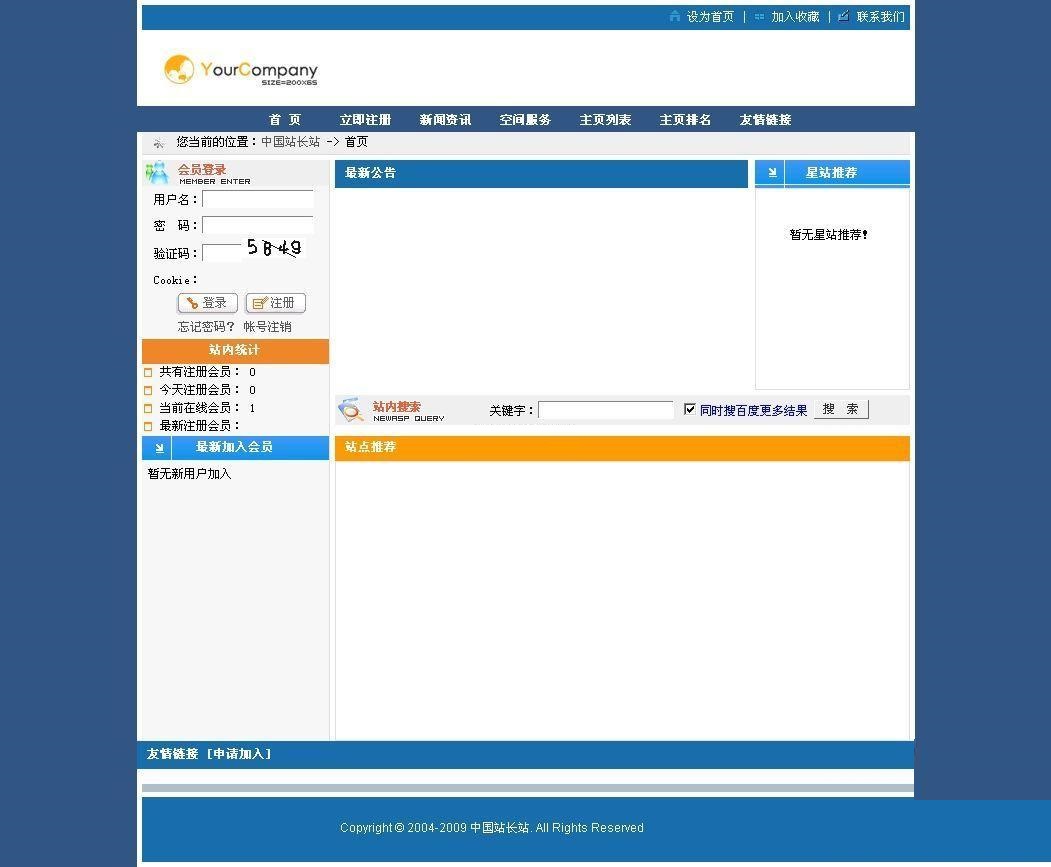1051x867 pixels.
Task: Click the 暂无新用户加入 text
Action: click(189, 473)
